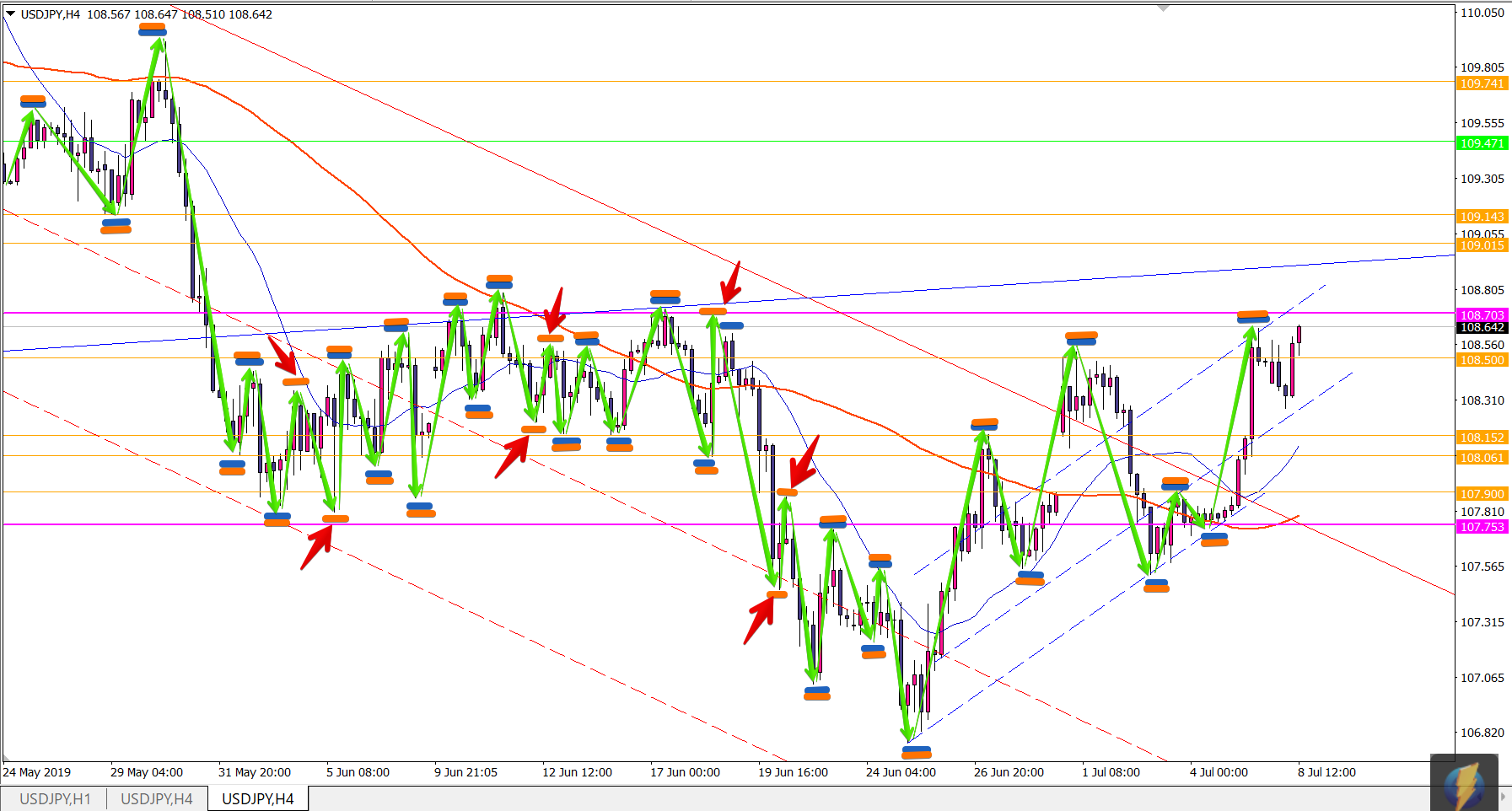
Task: Click the orange 109.015 price label
Action: (1482, 245)
